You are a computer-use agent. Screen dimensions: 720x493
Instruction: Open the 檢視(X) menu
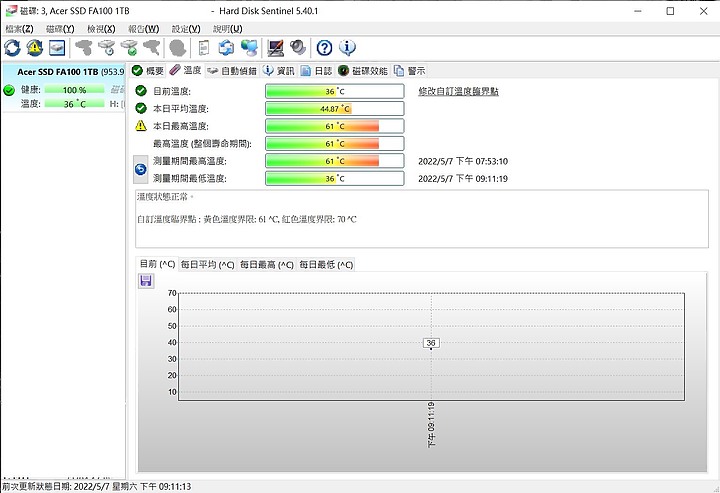(101, 29)
